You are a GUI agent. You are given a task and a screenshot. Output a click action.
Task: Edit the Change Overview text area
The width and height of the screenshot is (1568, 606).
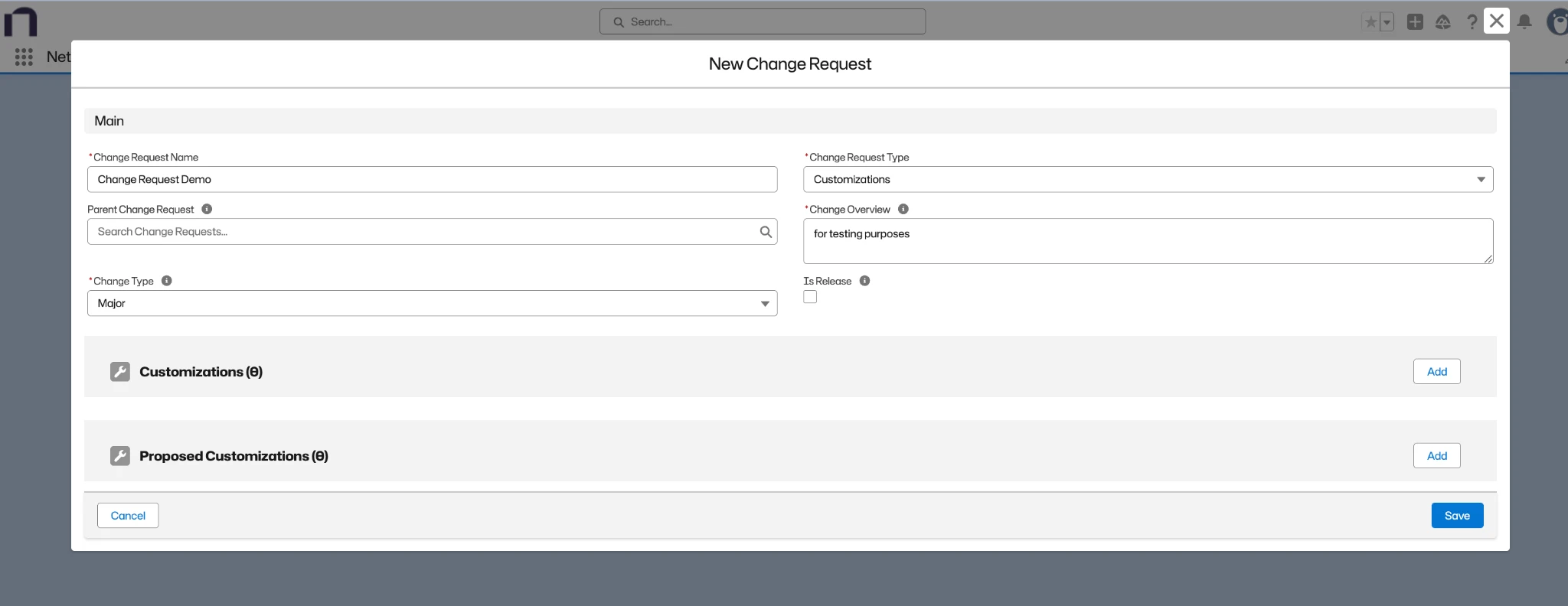coord(1148,241)
